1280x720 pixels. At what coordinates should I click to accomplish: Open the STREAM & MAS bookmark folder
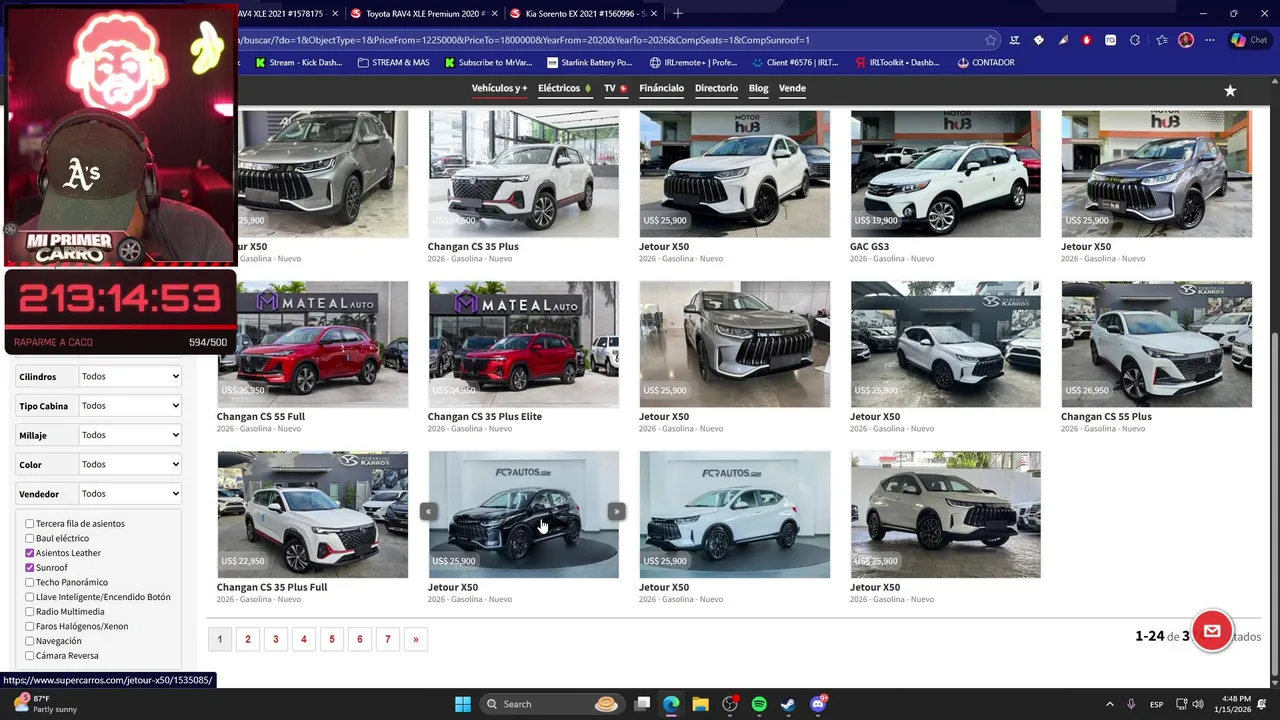(393, 62)
